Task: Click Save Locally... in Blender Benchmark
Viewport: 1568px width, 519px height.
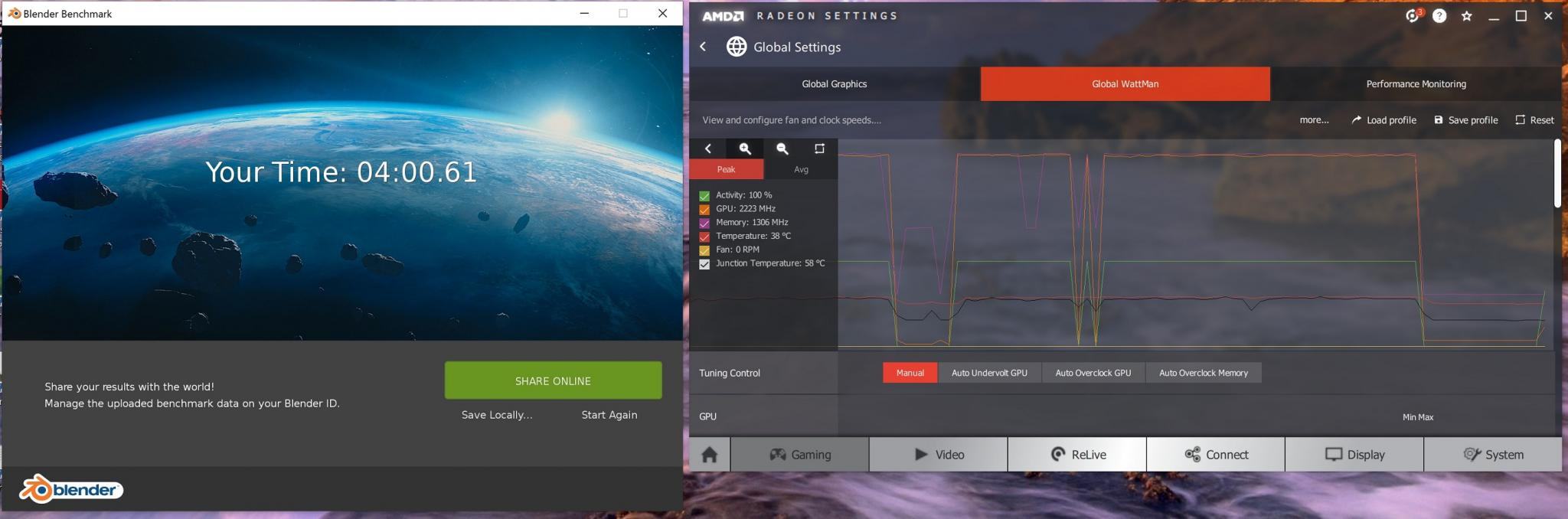Action: tap(497, 415)
